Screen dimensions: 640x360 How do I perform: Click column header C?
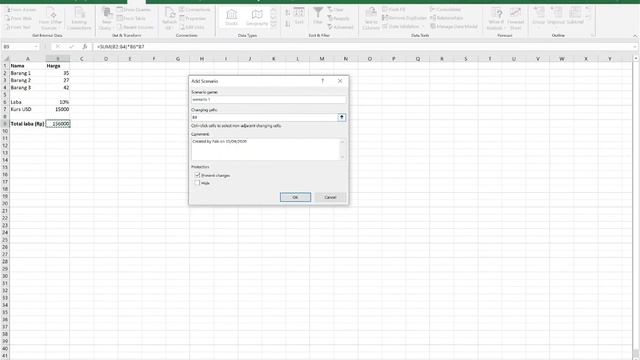[x=82, y=59]
